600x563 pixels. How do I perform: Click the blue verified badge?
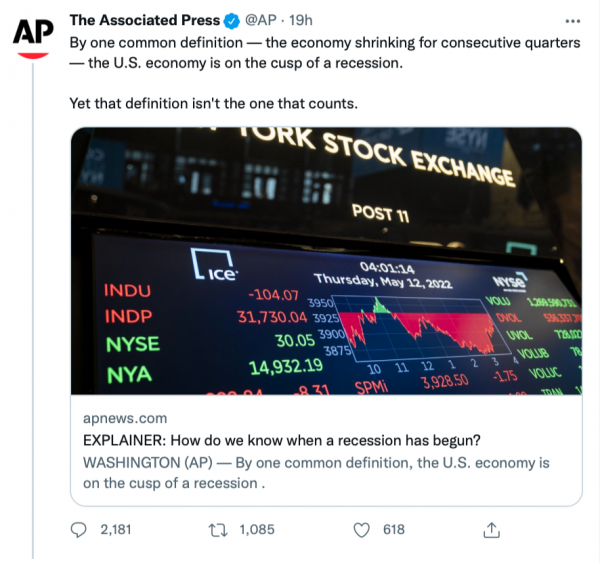point(232,20)
